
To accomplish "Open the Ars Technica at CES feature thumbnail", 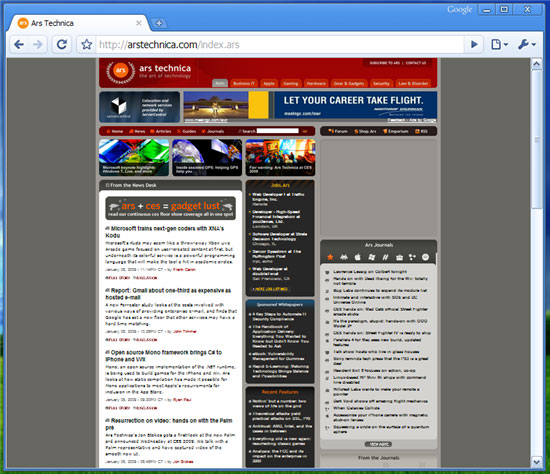I will (280, 158).
